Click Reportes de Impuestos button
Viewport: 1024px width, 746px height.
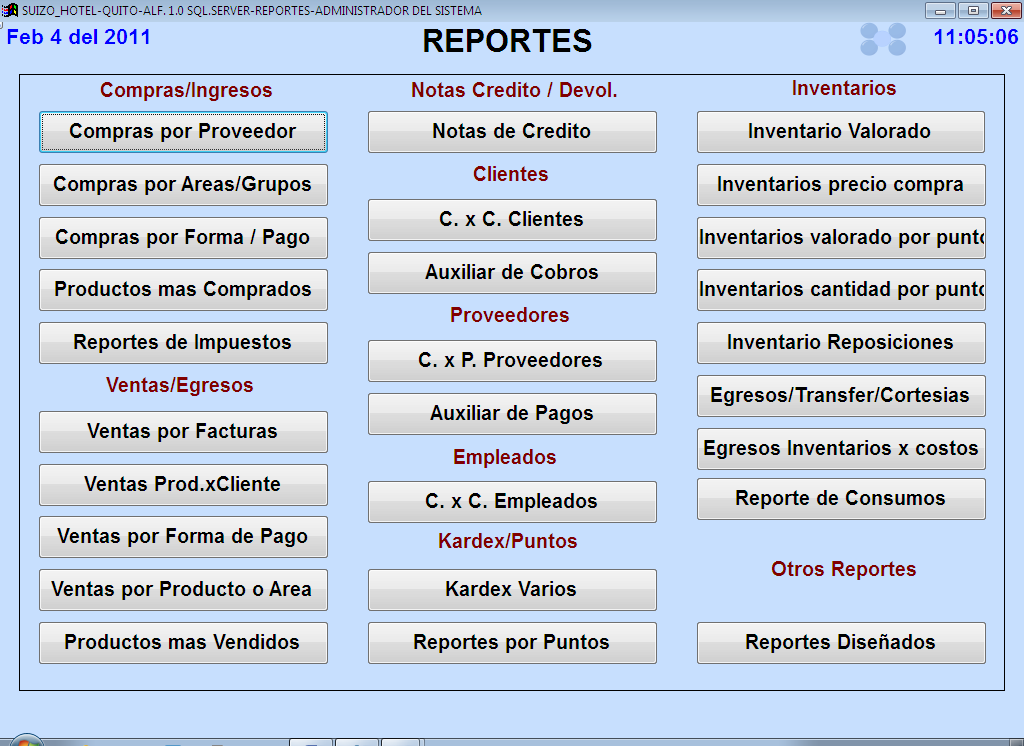point(183,343)
